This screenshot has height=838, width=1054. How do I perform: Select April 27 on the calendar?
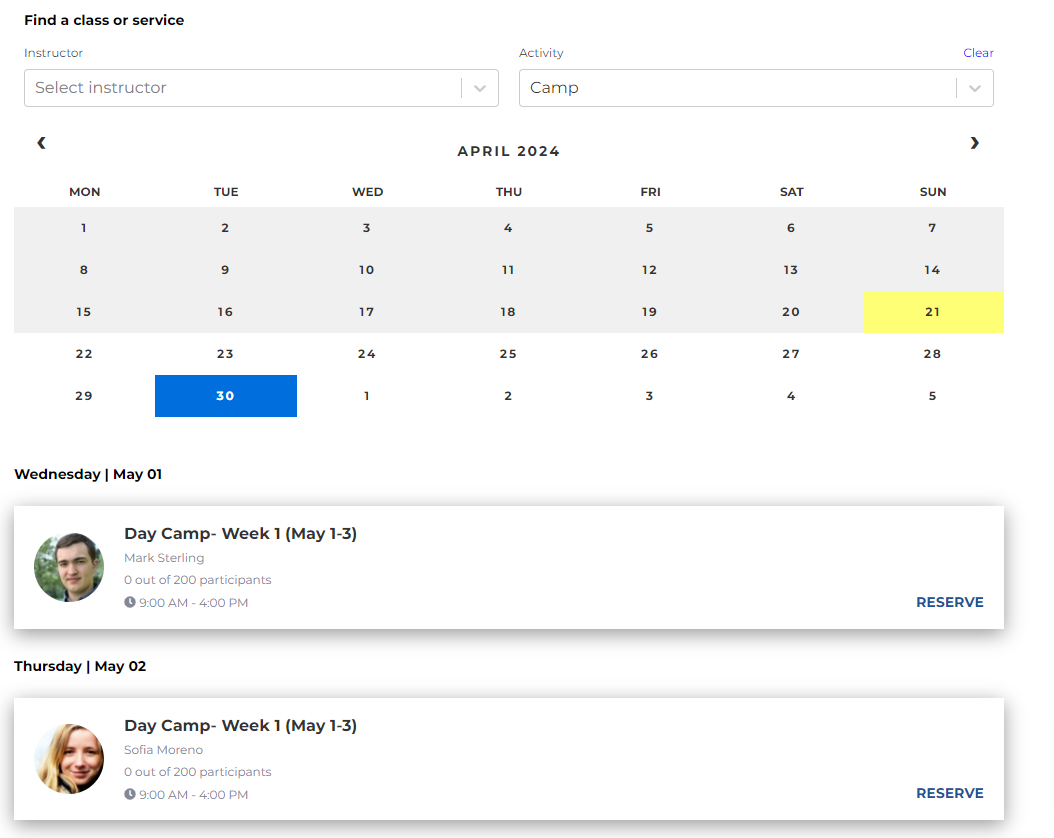tap(791, 354)
